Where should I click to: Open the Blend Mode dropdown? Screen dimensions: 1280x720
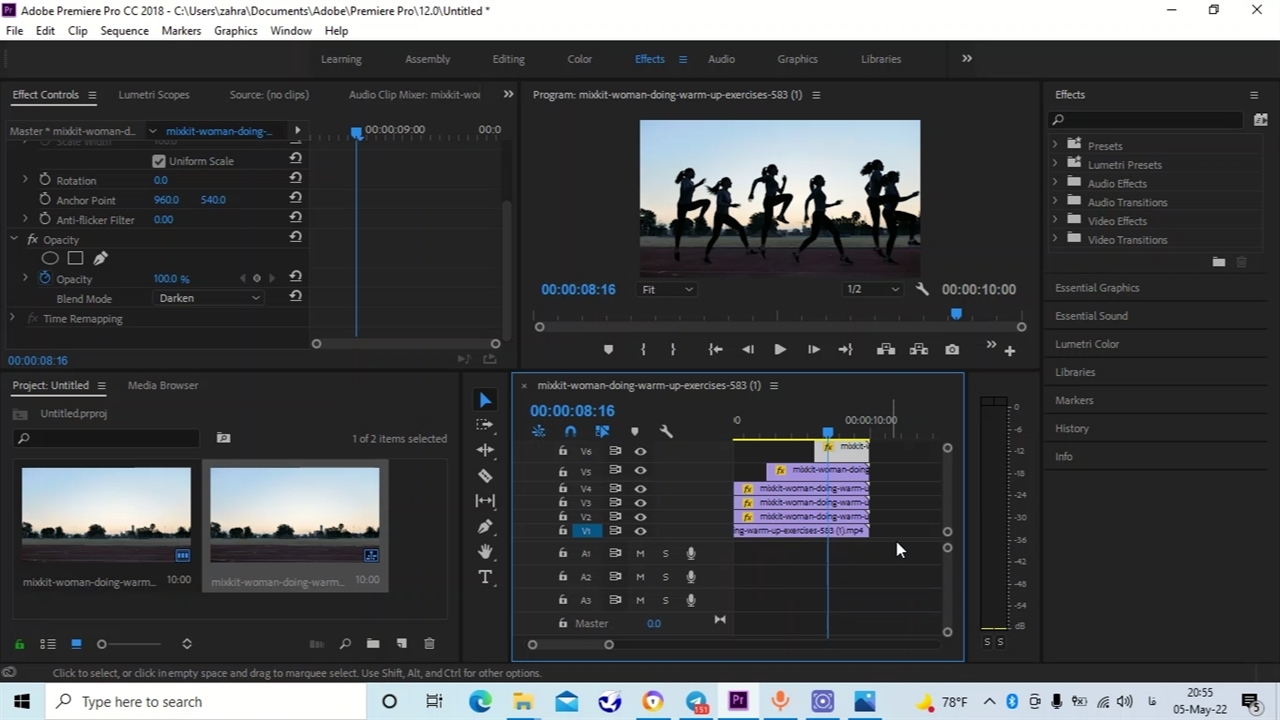208,298
